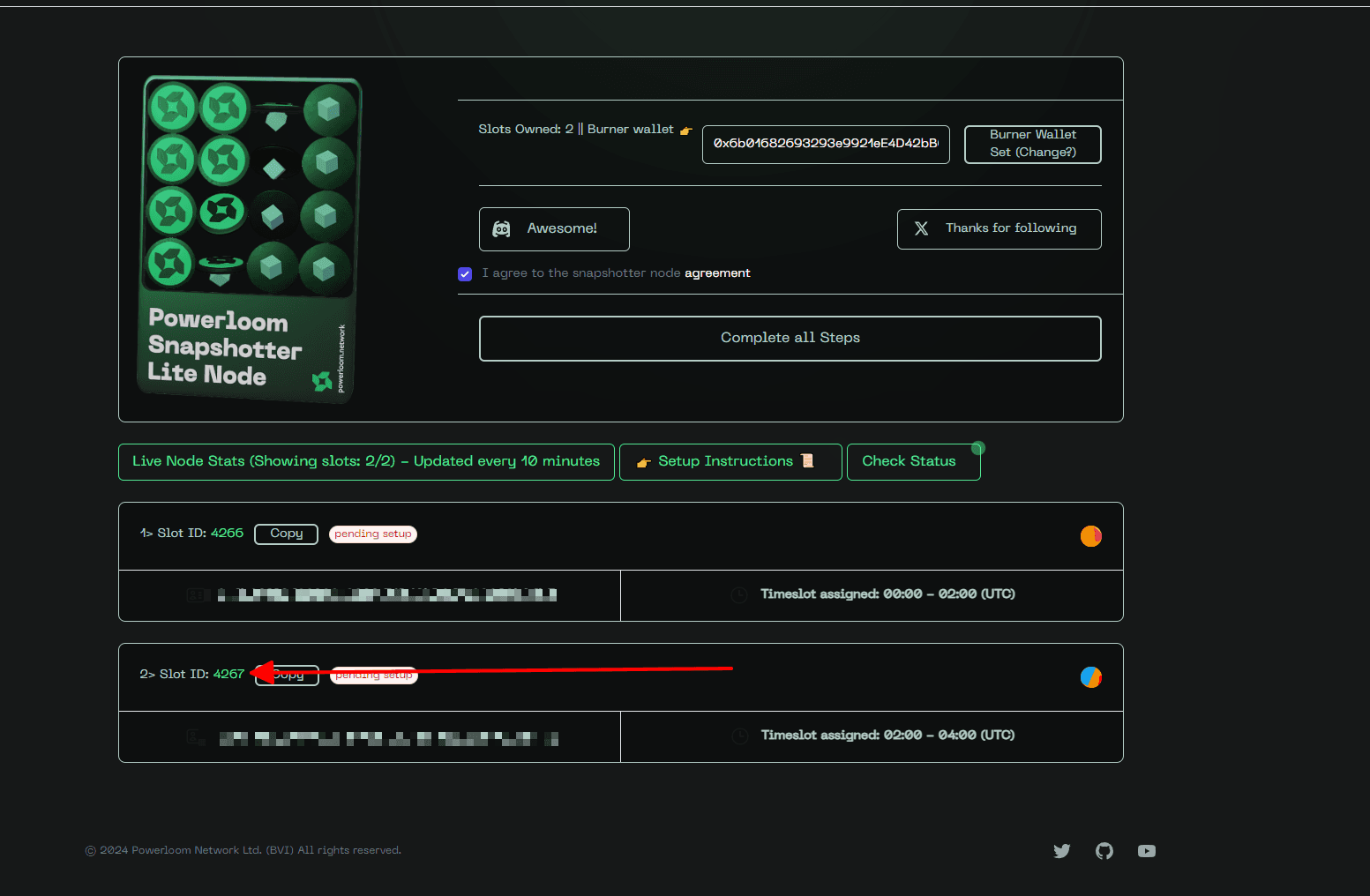Screen dimensions: 1370x896
Task: Click the orange status pie icon for slot 4266
Action: 1091,536
